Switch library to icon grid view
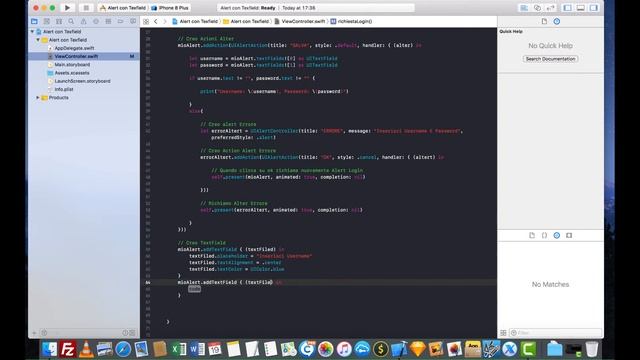The width and height of the screenshot is (640, 360). (x=503, y=333)
